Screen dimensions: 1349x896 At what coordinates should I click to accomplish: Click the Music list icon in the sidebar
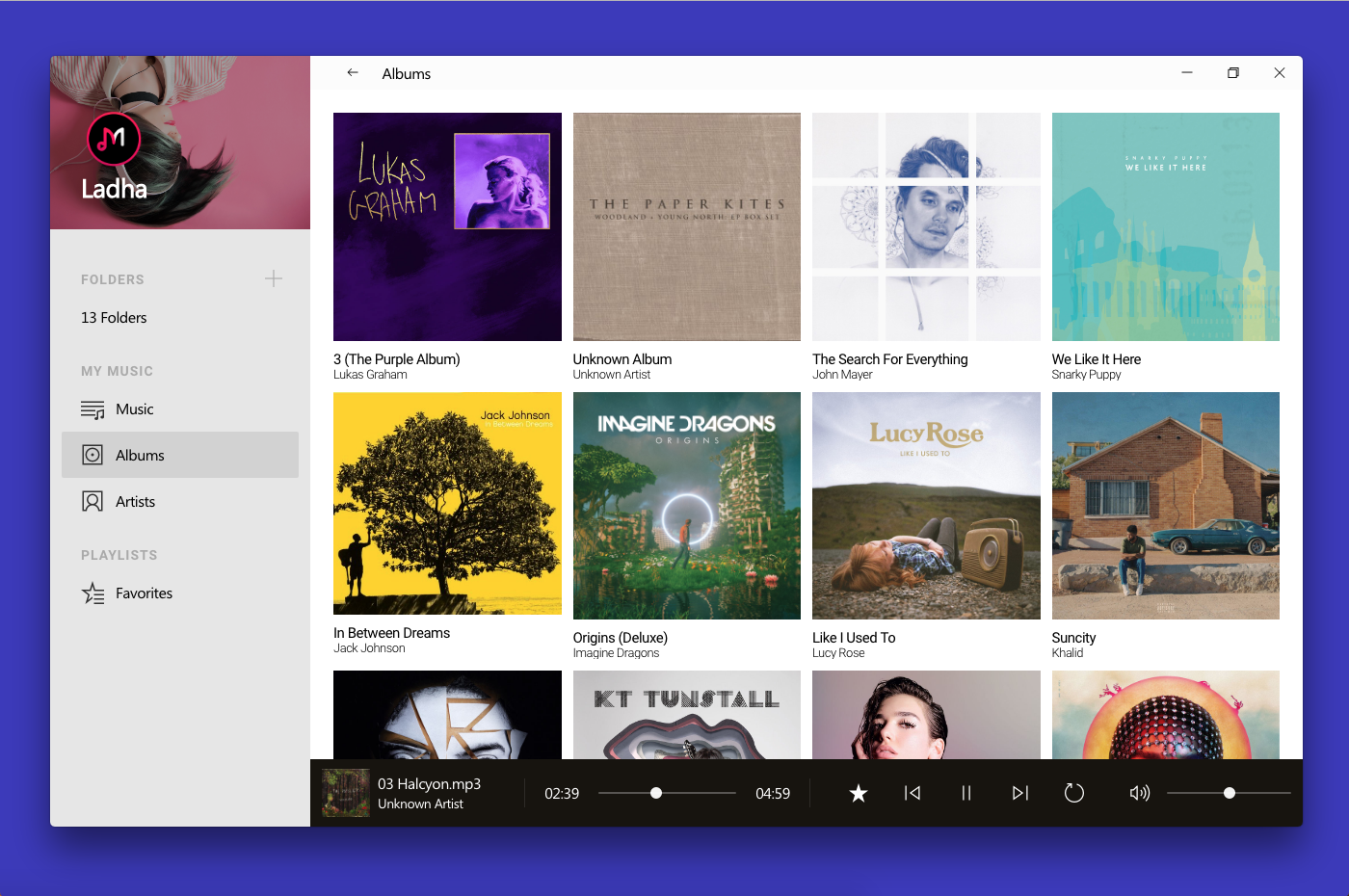[x=93, y=409]
